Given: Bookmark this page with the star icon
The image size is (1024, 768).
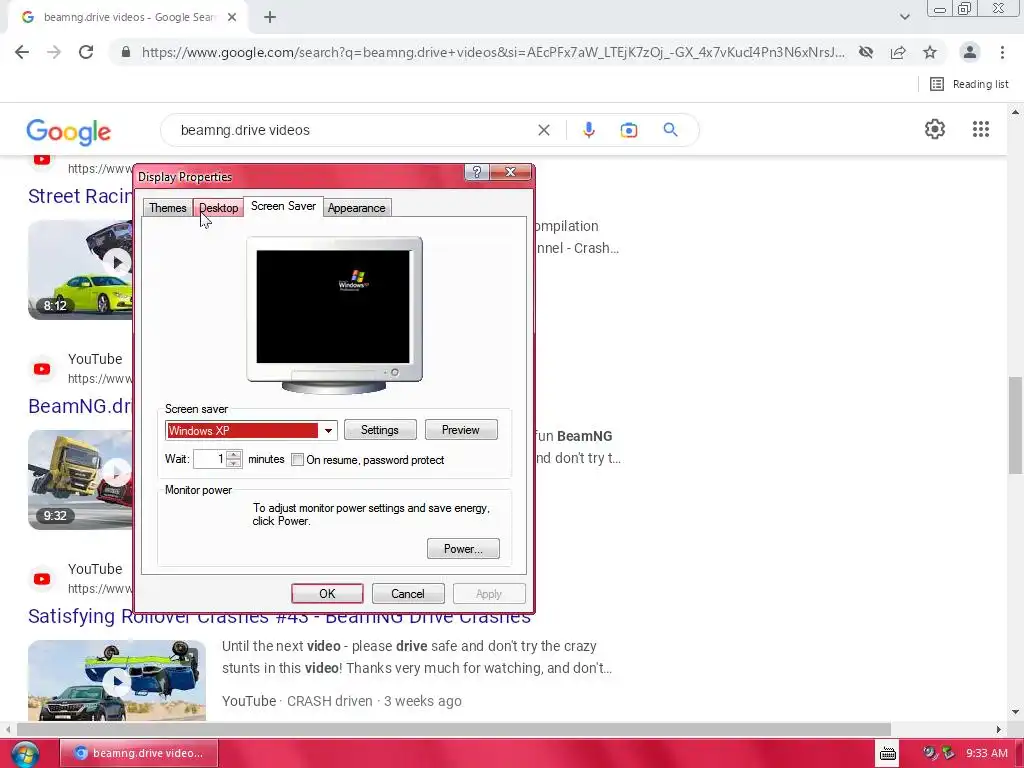Looking at the screenshot, I should pyautogui.click(x=930, y=52).
